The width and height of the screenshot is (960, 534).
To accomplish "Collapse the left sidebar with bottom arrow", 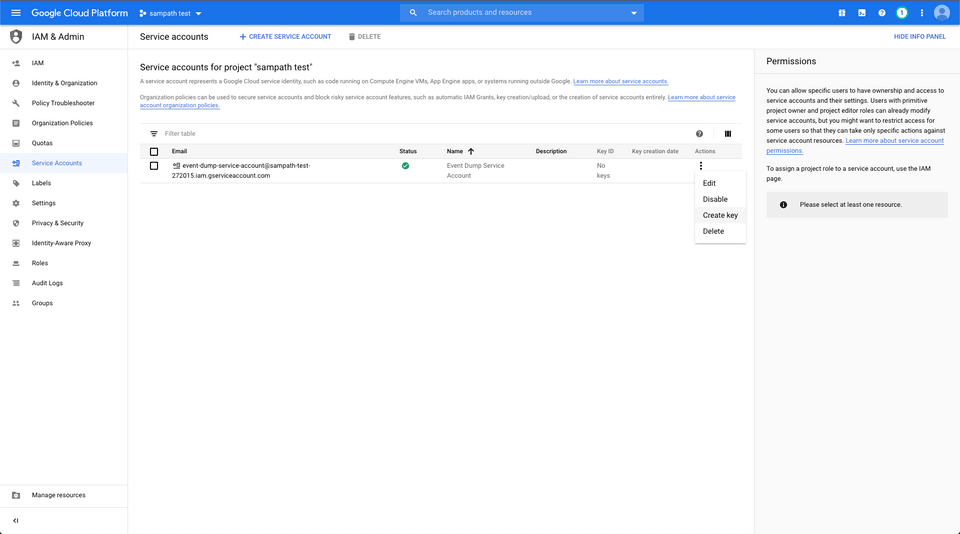I will click(x=15, y=521).
